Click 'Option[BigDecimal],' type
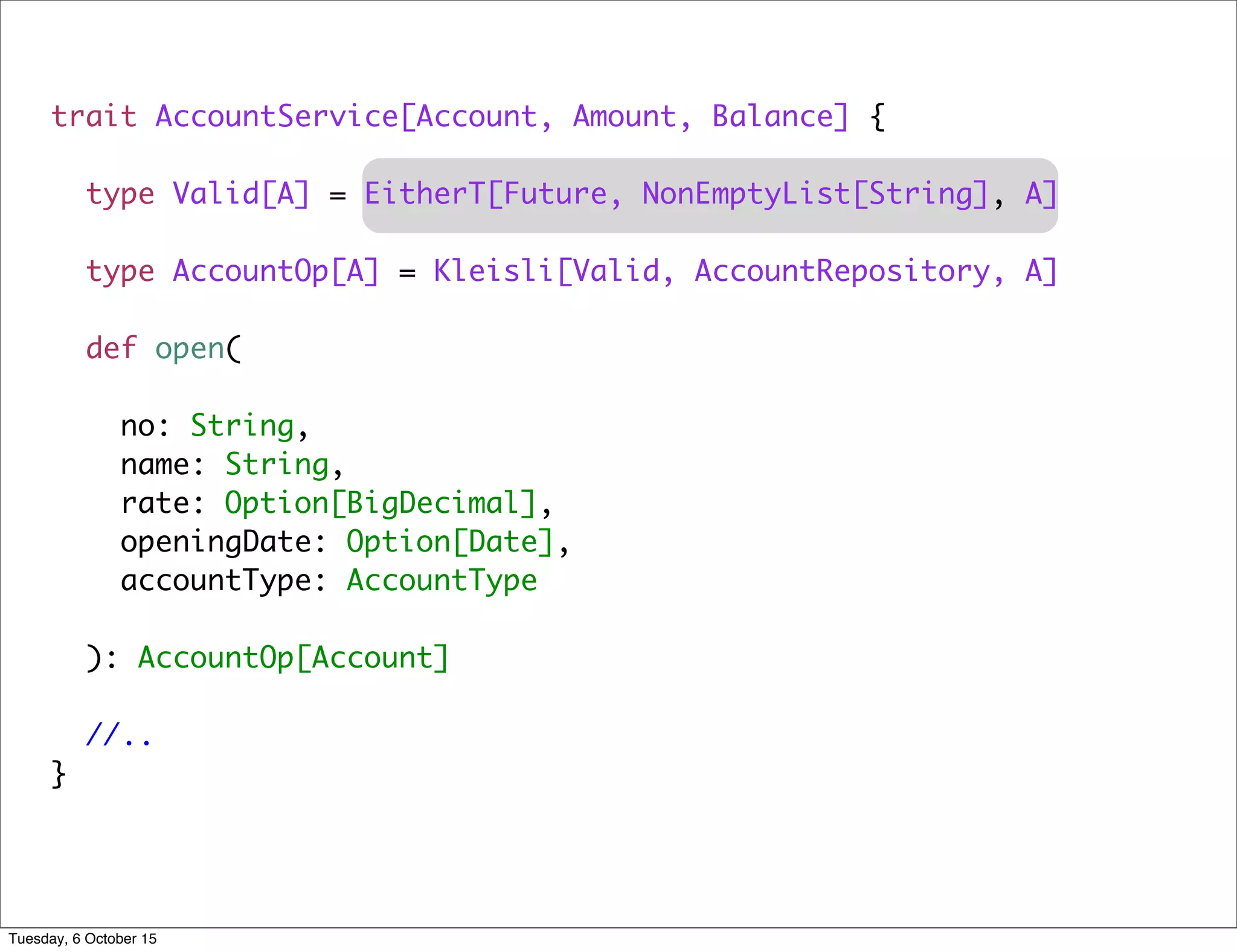Screen dimensions: 1237x952 pos(388,504)
